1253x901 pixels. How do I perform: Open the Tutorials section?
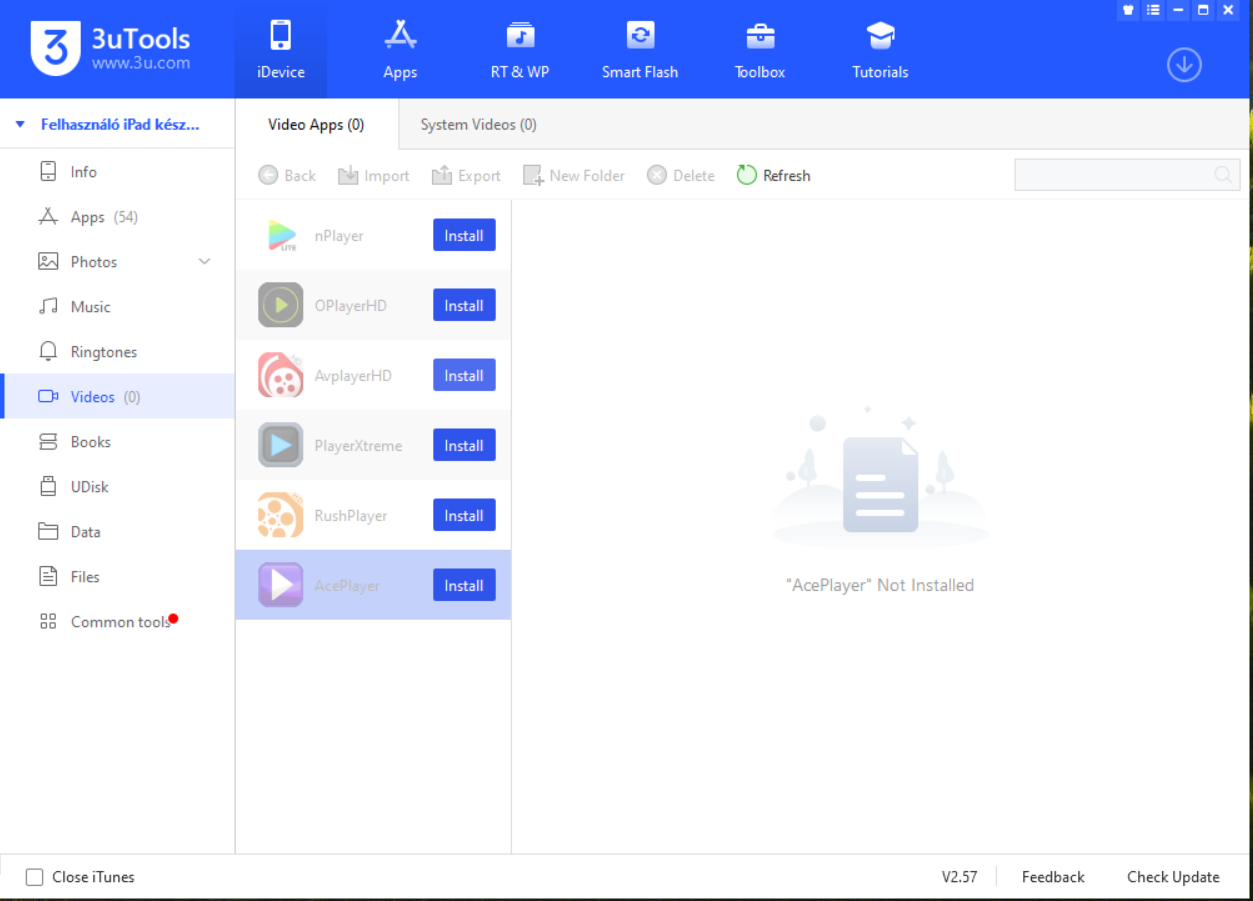(880, 49)
